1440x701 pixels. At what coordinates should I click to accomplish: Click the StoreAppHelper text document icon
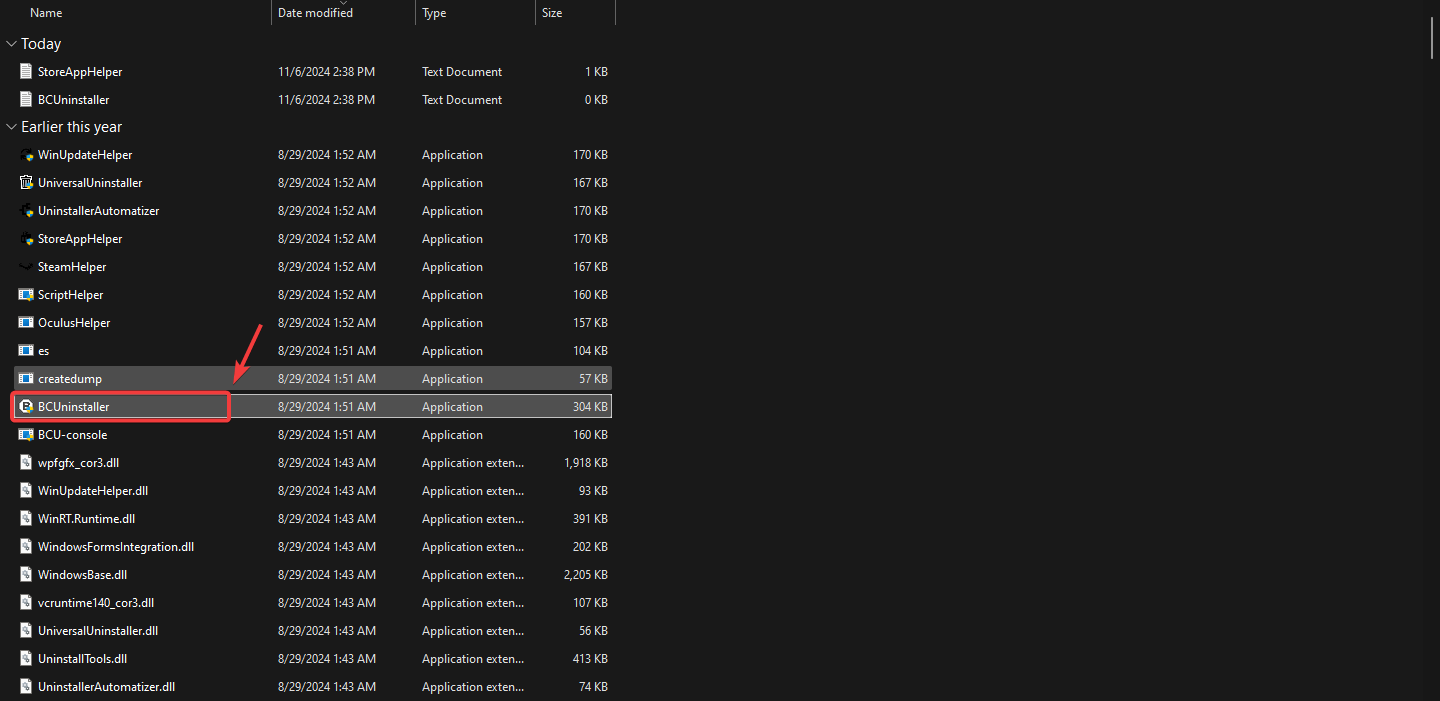point(27,72)
